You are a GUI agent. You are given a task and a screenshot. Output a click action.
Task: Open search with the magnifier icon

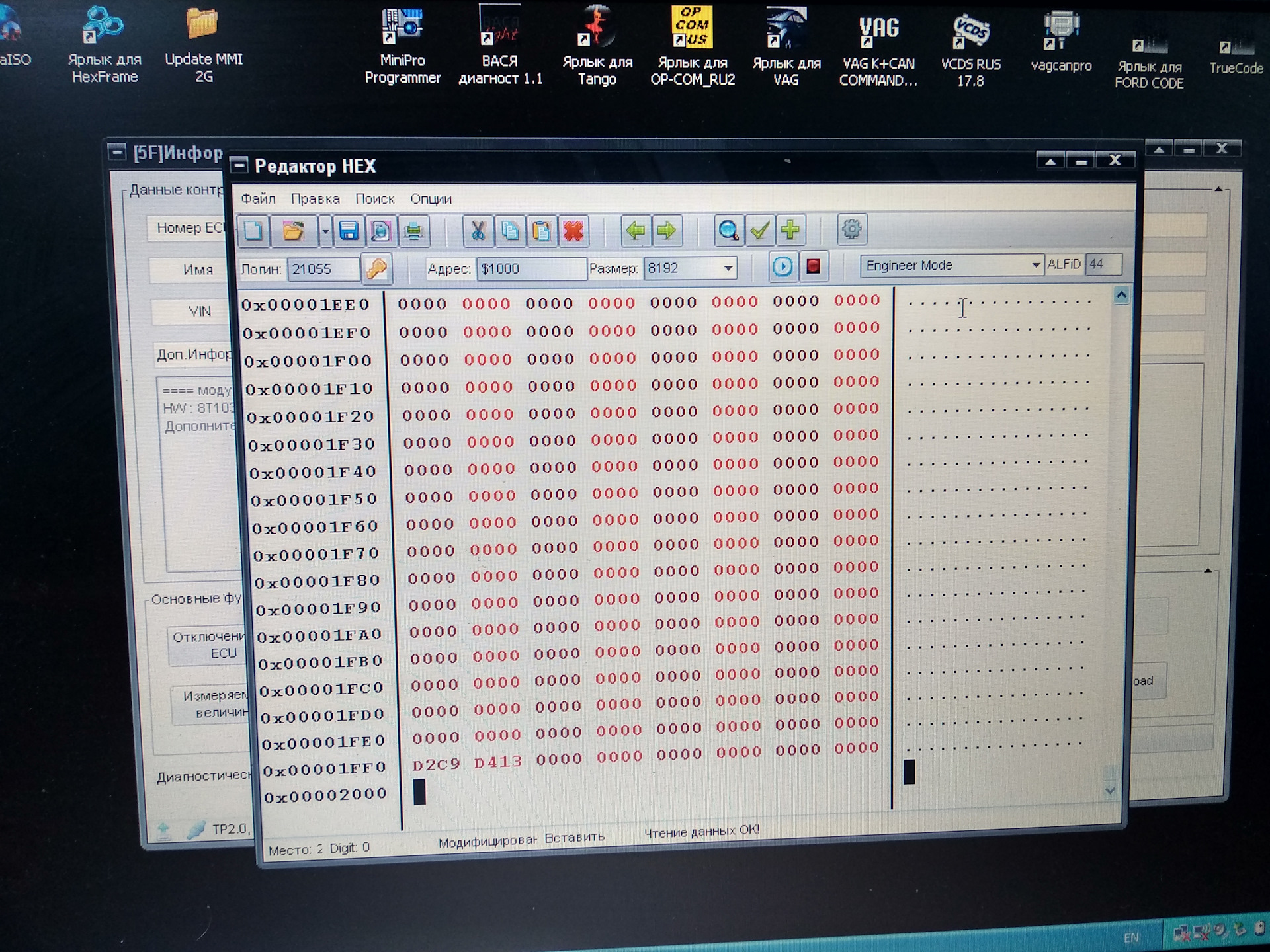pyautogui.click(x=728, y=230)
